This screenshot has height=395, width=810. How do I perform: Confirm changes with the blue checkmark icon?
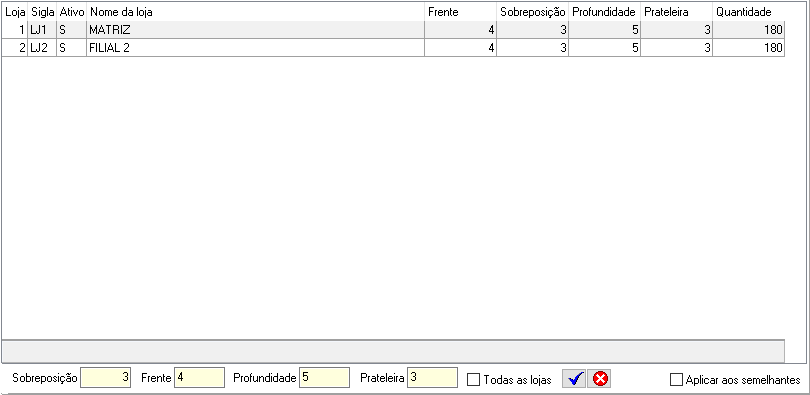pyautogui.click(x=574, y=380)
